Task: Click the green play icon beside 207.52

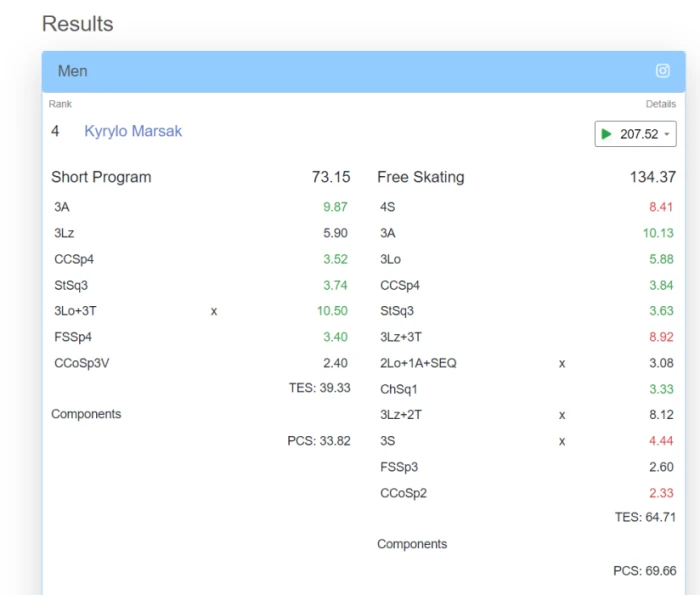Action: point(606,134)
